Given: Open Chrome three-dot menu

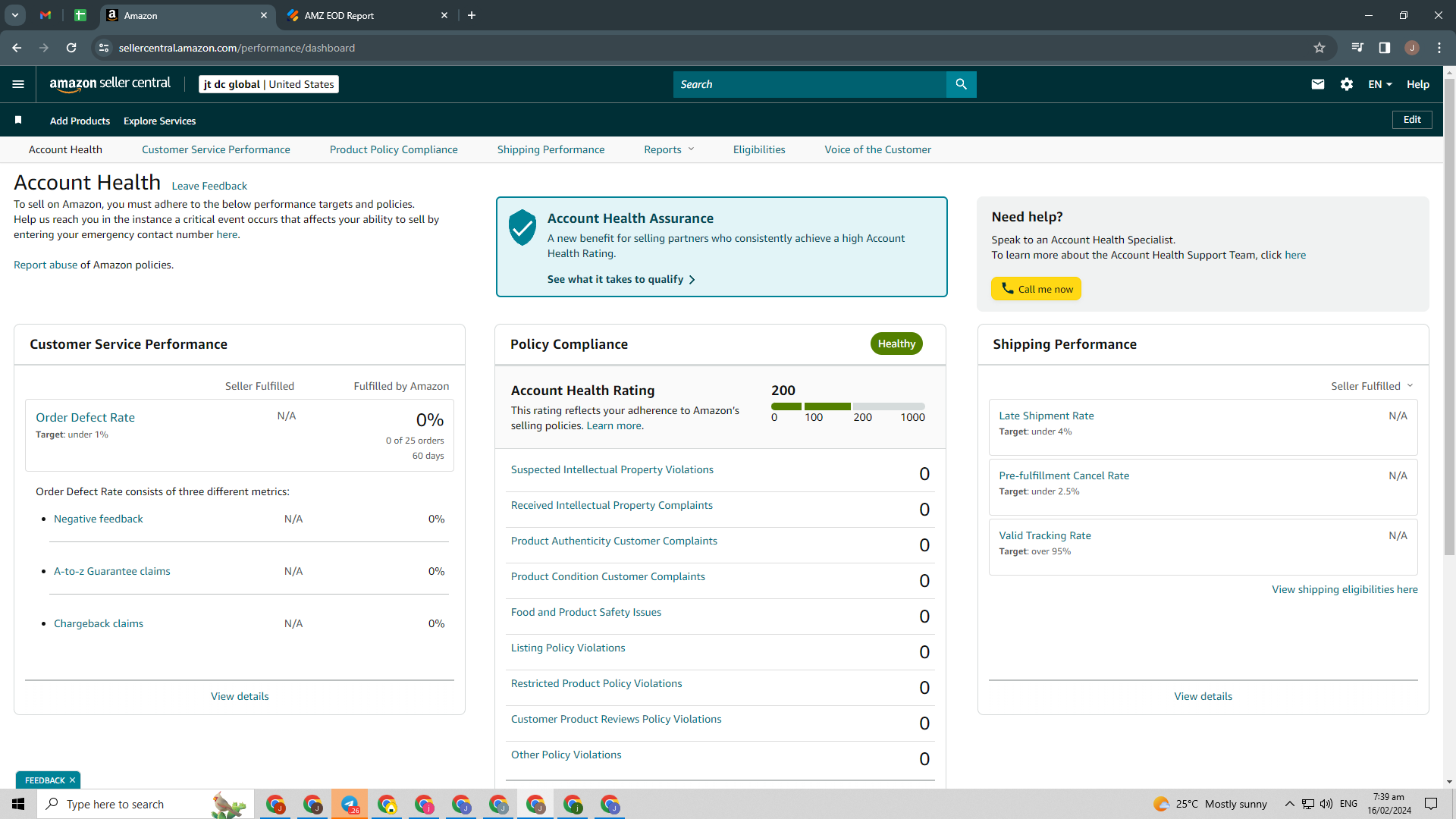Looking at the screenshot, I should coord(1439,48).
